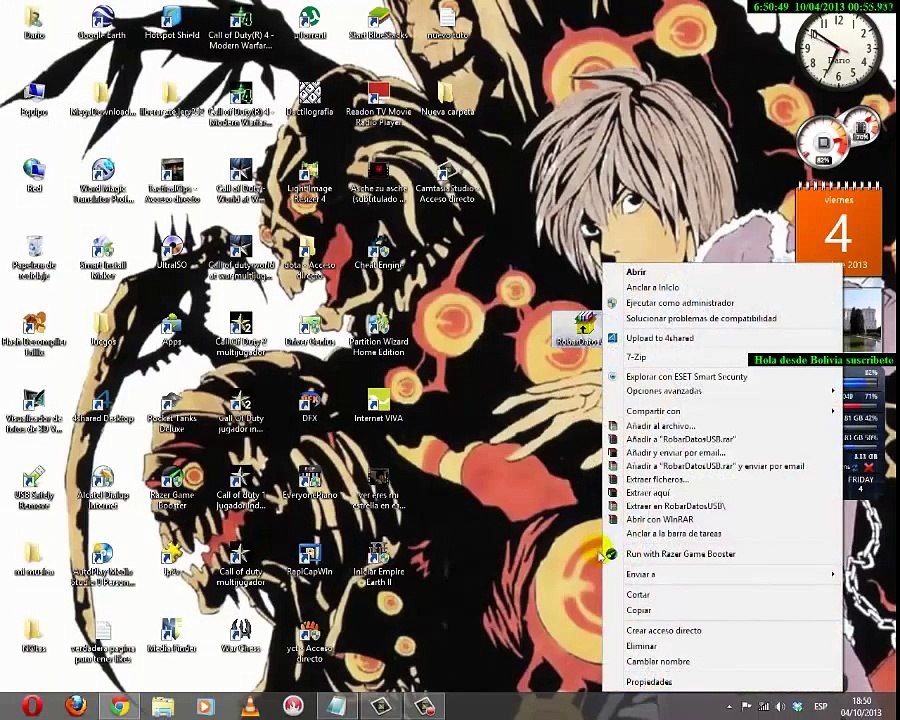Screen dimensions: 900x720
Task: Click the orange calendar gadget
Action: (838, 229)
